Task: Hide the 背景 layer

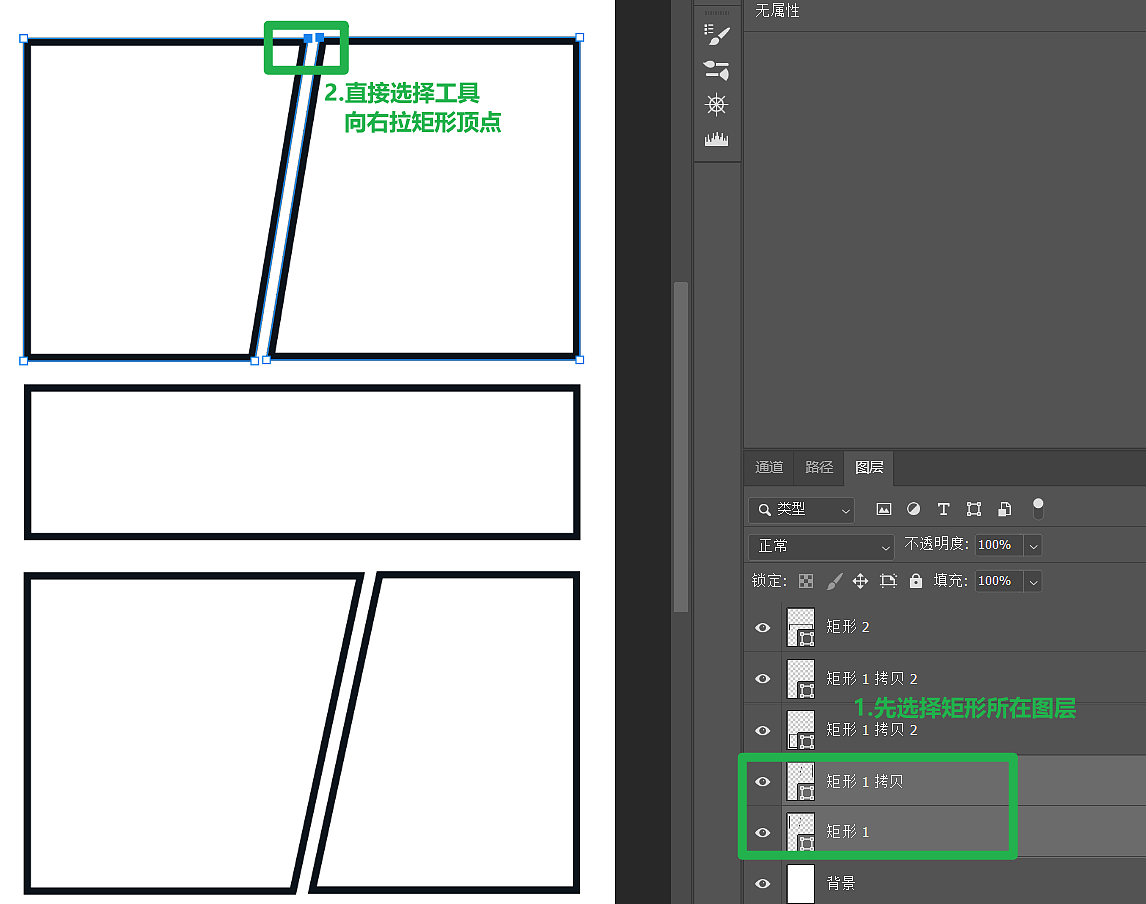Action: 762,884
